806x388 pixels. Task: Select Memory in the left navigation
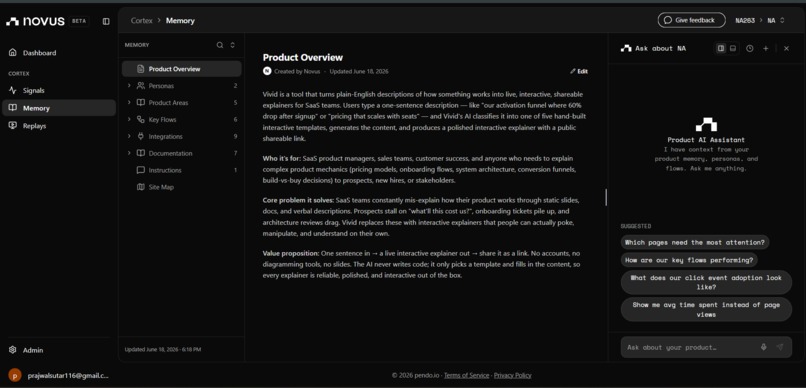pyautogui.click(x=59, y=108)
